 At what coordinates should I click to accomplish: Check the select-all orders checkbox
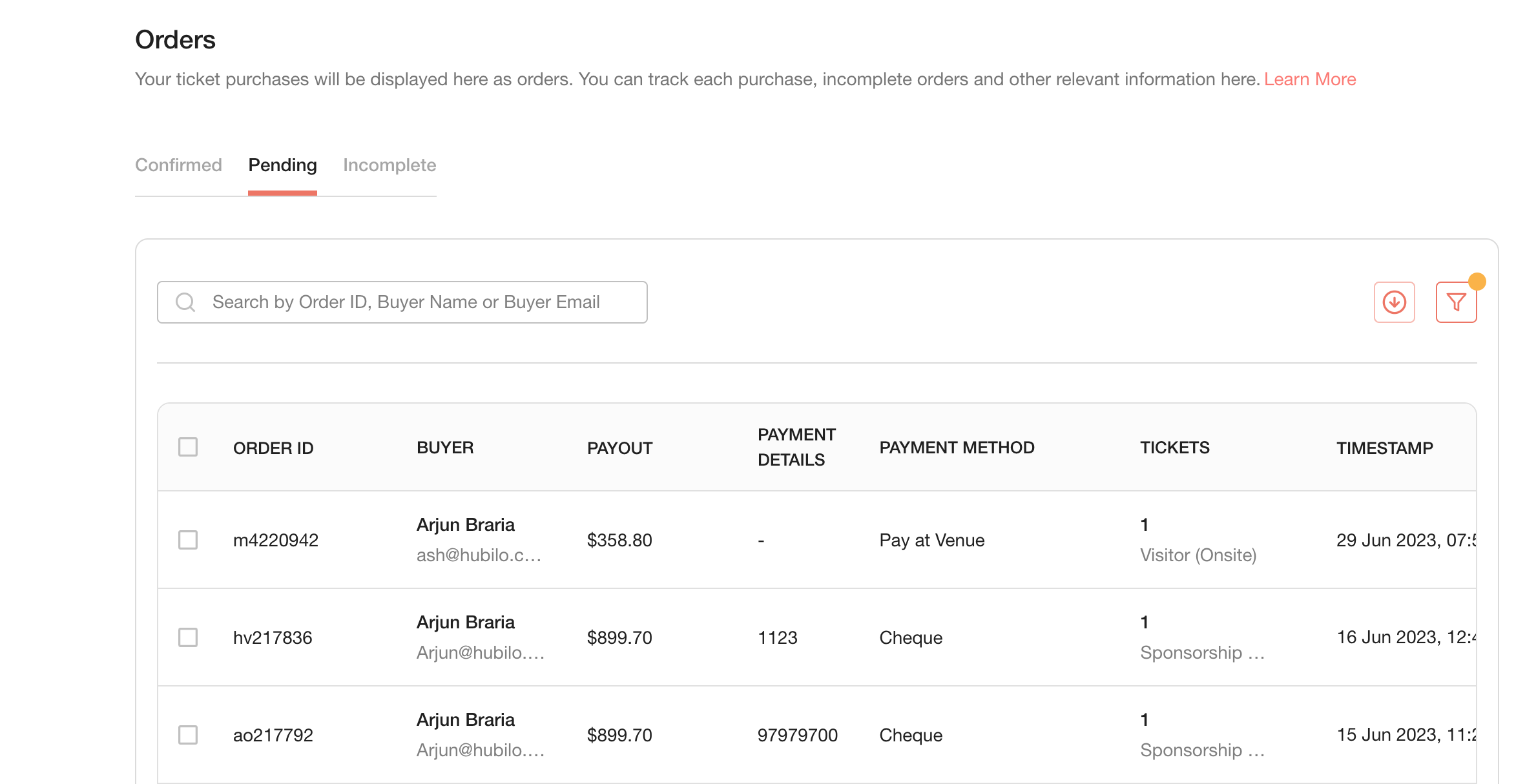tap(188, 447)
